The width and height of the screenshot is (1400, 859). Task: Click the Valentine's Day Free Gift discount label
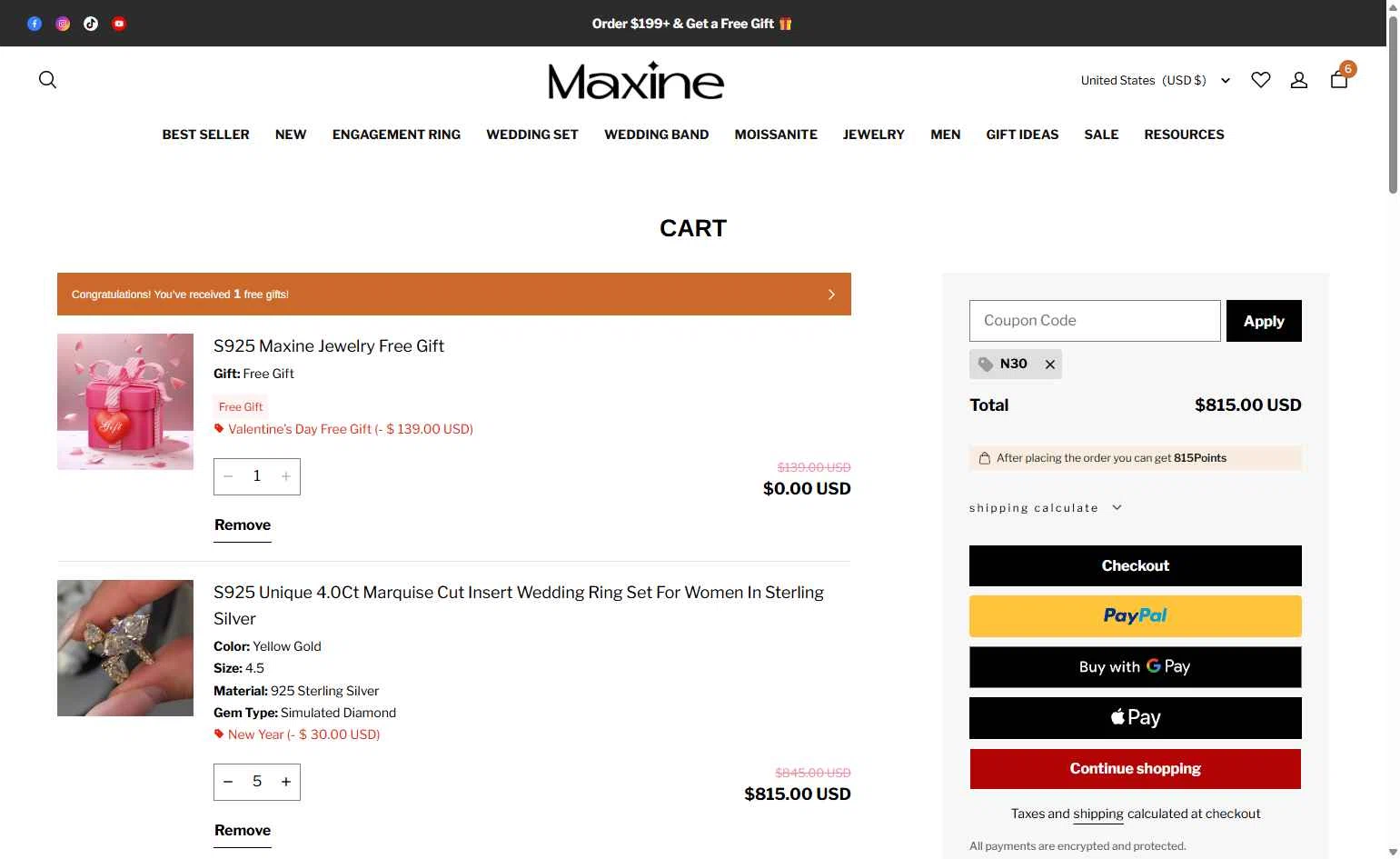tap(343, 429)
